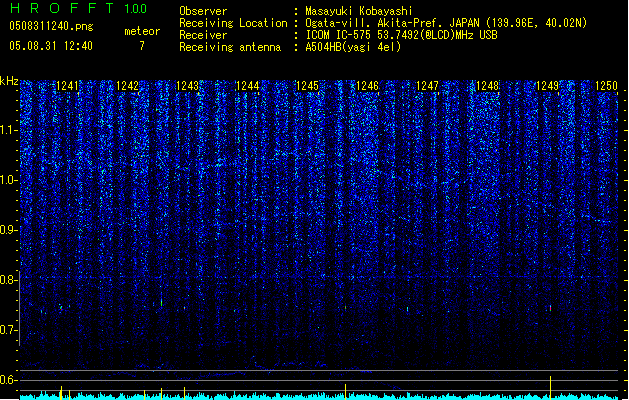Click the ICOM IC-575 receiver text

click(401, 35)
